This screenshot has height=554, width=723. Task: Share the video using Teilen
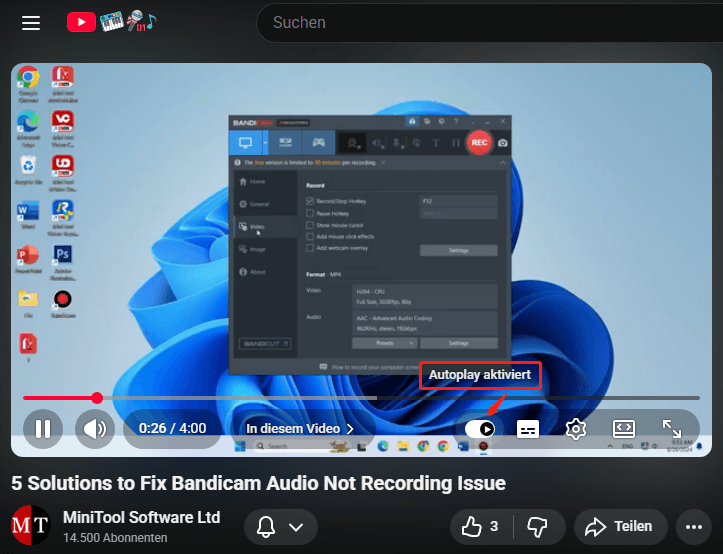pyautogui.click(x=620, y=526)
